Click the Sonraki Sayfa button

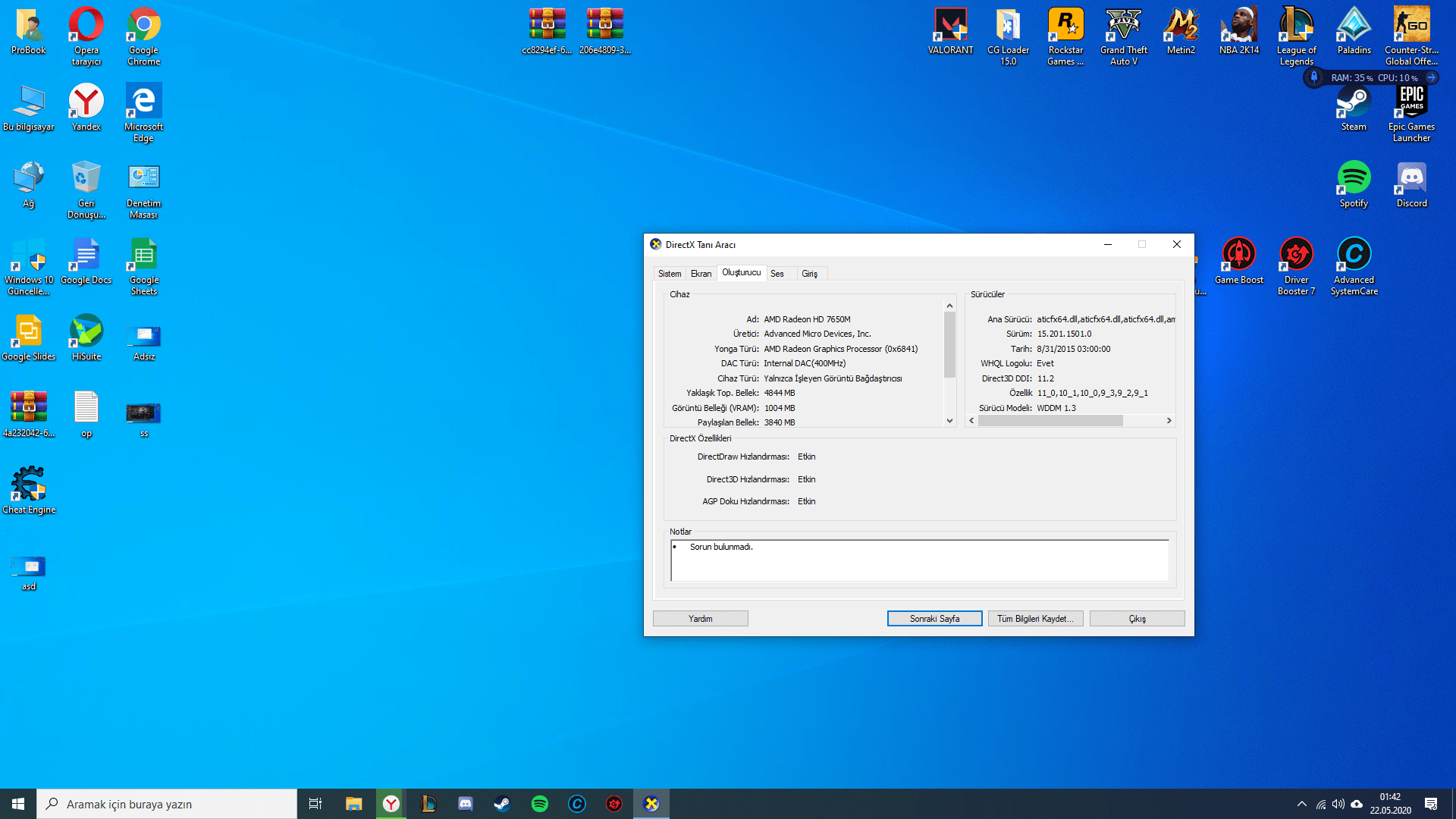934,619
